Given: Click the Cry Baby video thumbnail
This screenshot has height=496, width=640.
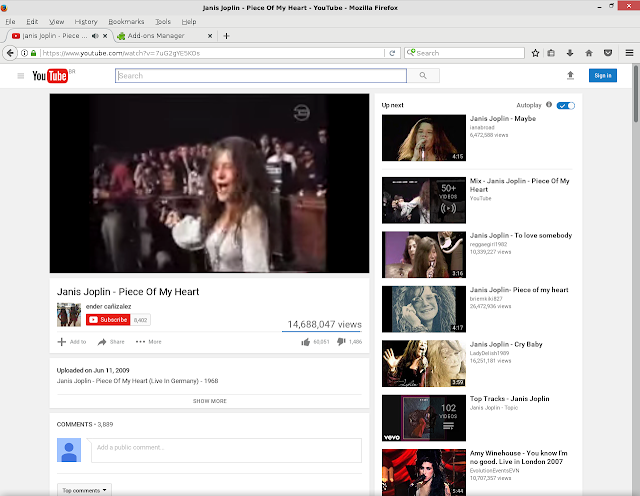Looking at the screenshot, I should click(424, 363).
